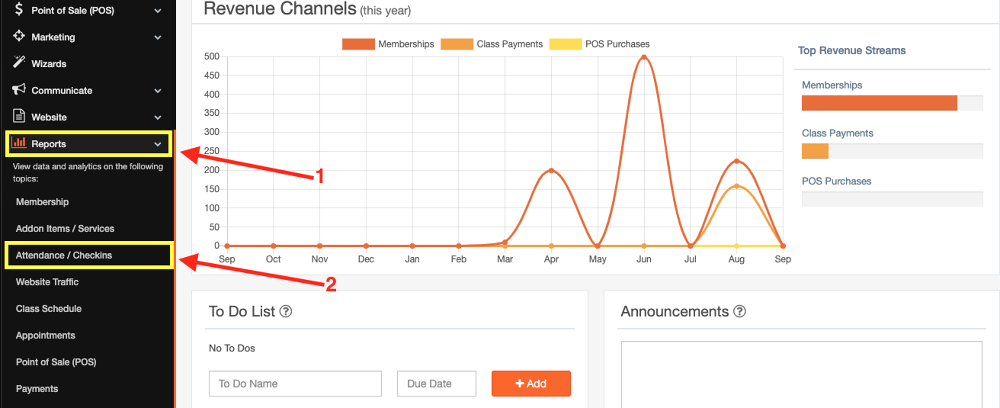
Task: Click the To Do Name input field
Action: 295,383
